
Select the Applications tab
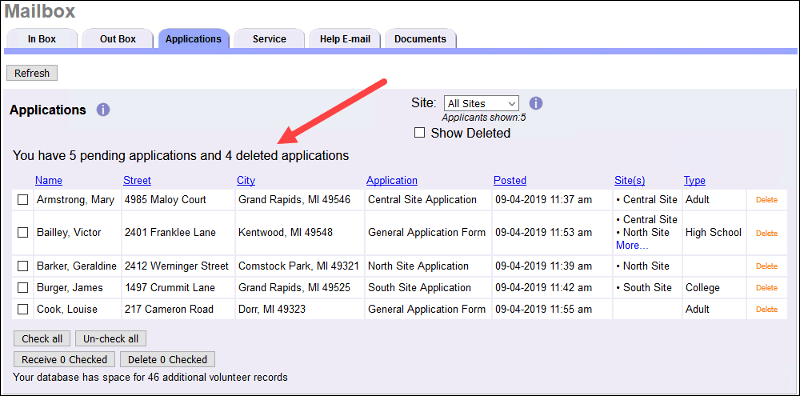[x=193, y=39]
